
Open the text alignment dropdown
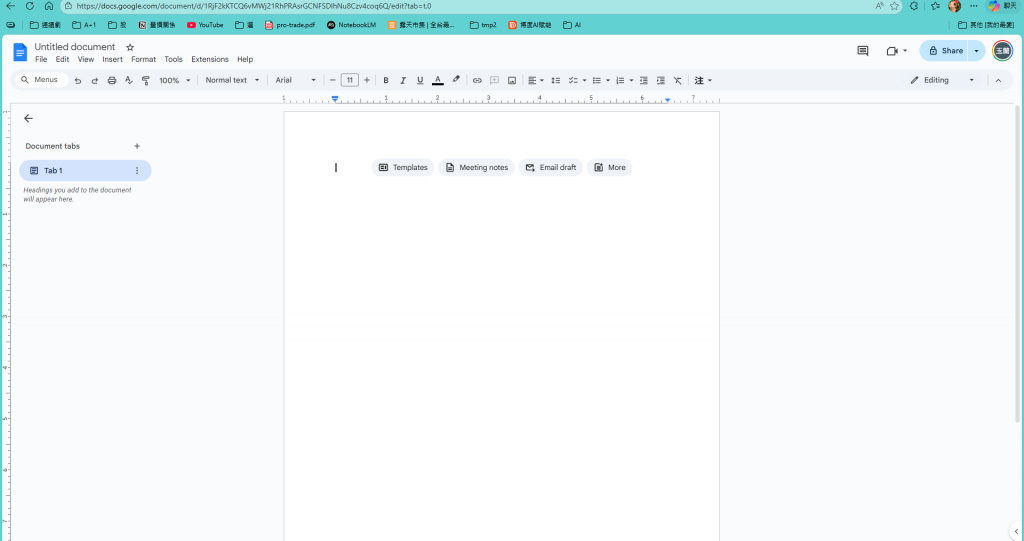point(536,80)
